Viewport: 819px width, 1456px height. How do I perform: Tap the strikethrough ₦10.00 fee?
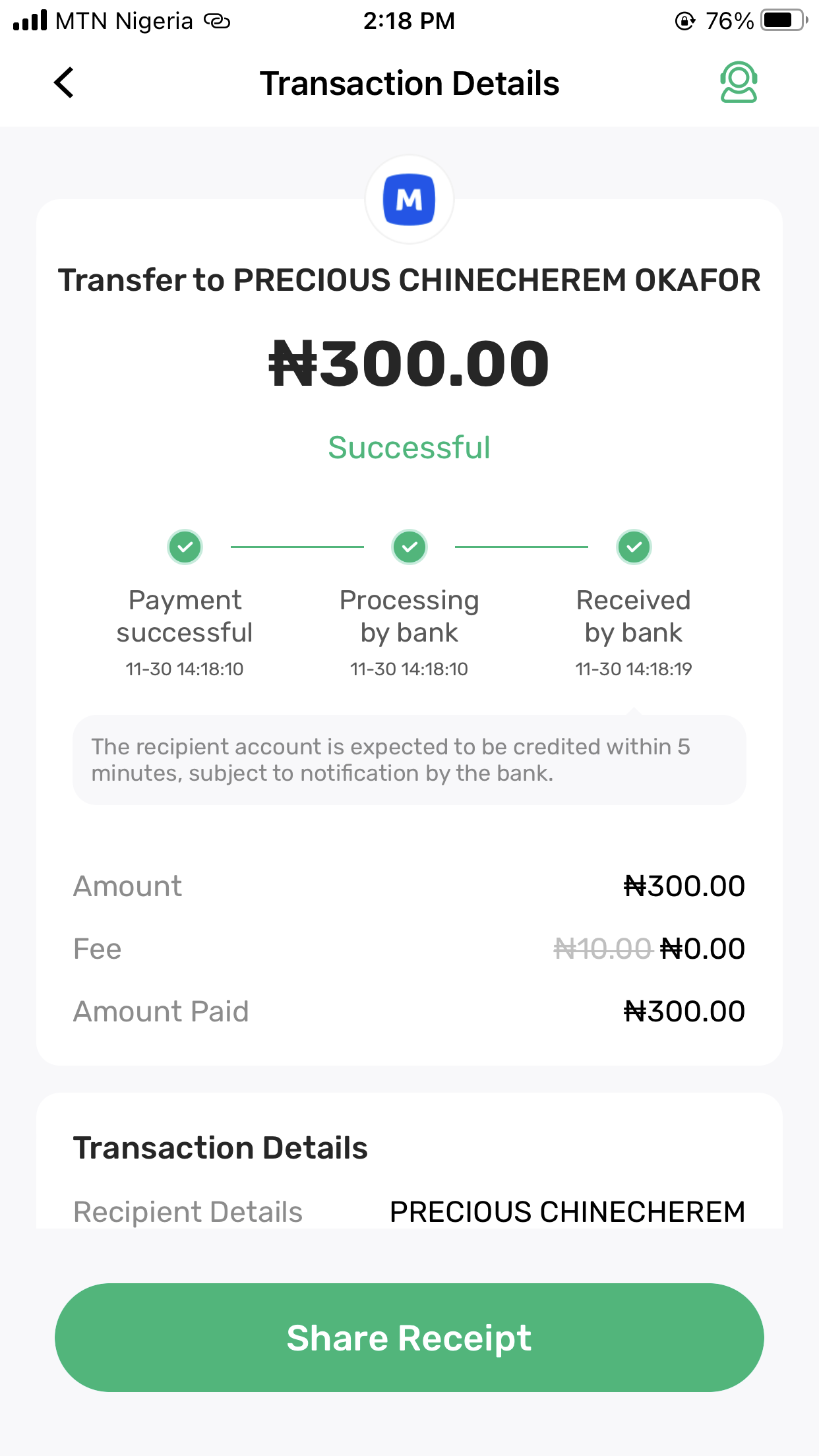603,949
